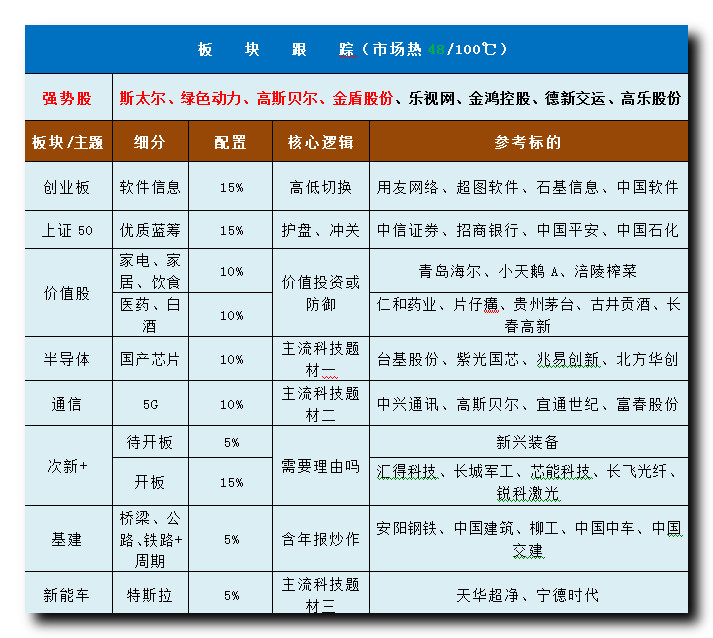Click the 配置 column header
This screenshot has height=638, width=713.
230,142
